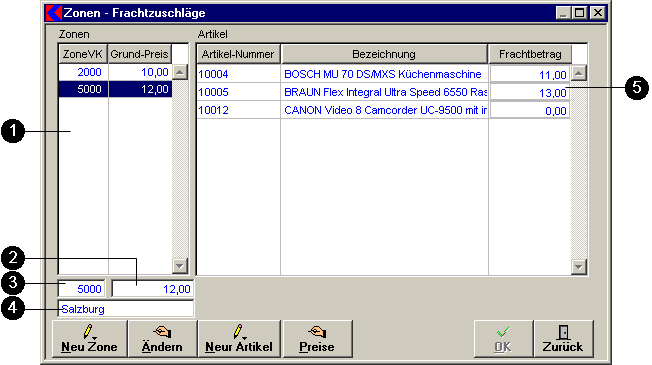Select the highlighted zone 5000 row
This screenshot has width=652, height=365.
point(115,89)
